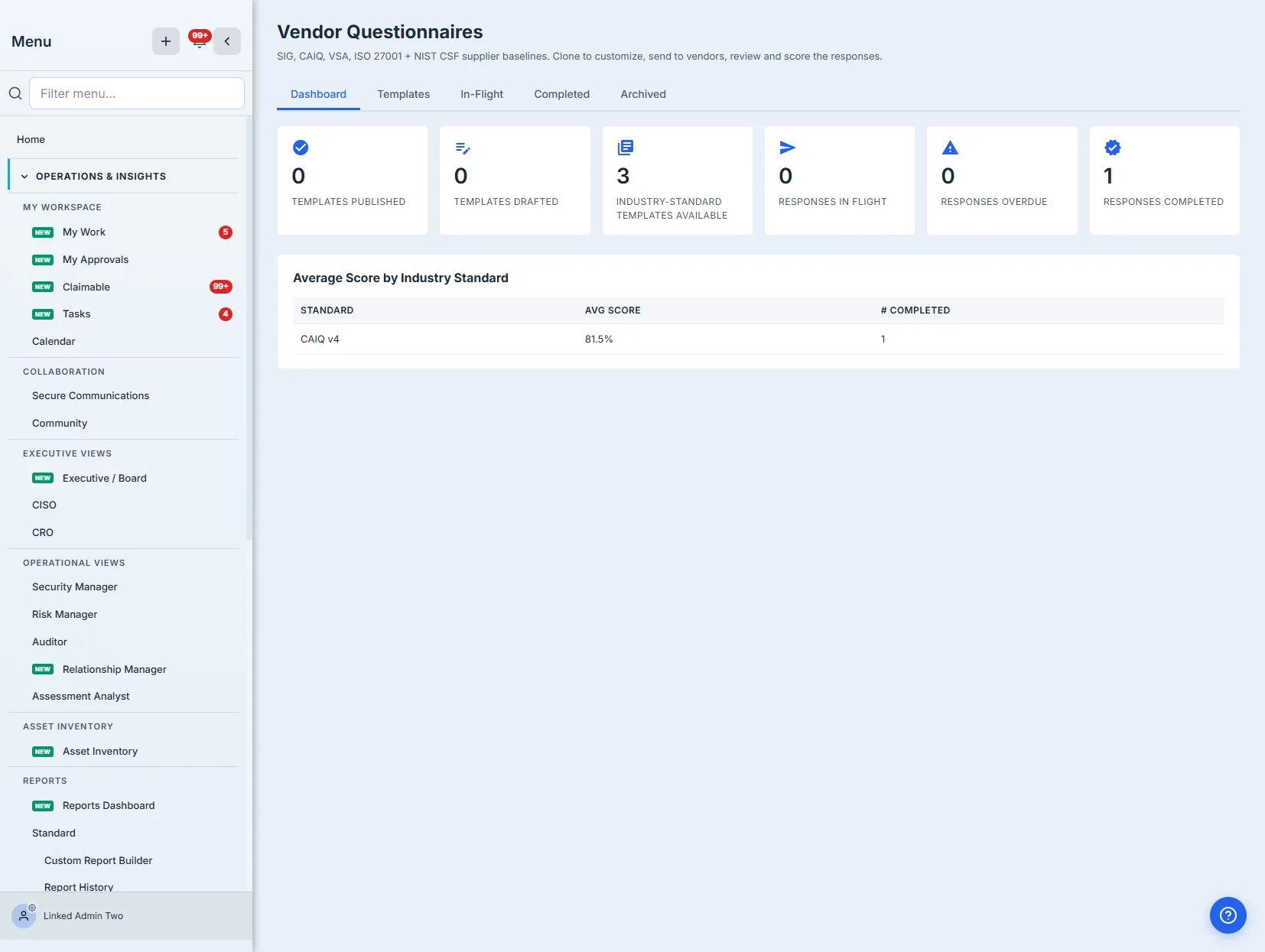This screenshot has width=1265, height=952.
Task: Open the In-Flight tab
Action: pyautogui.click(x=482, y=94)
